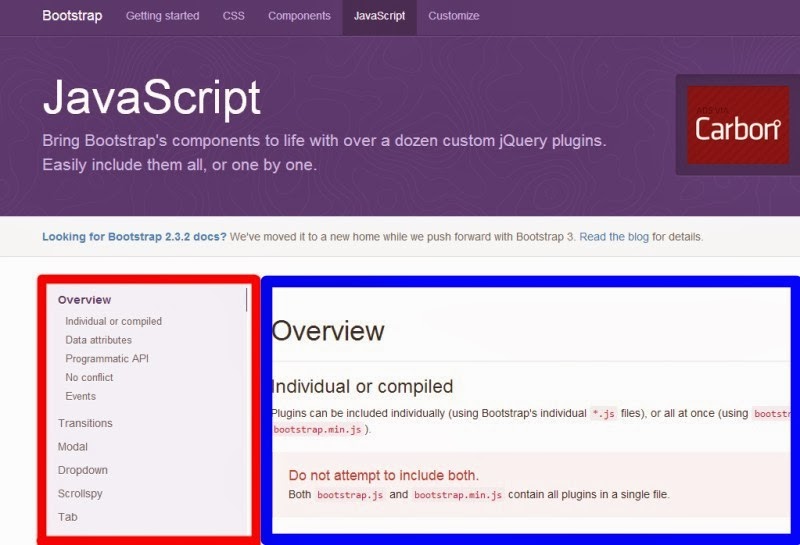Navigate to Dropdown in sidebar
Image resolution: width=800 pixels, height=545 pixels.
click(x=83, y=470)
